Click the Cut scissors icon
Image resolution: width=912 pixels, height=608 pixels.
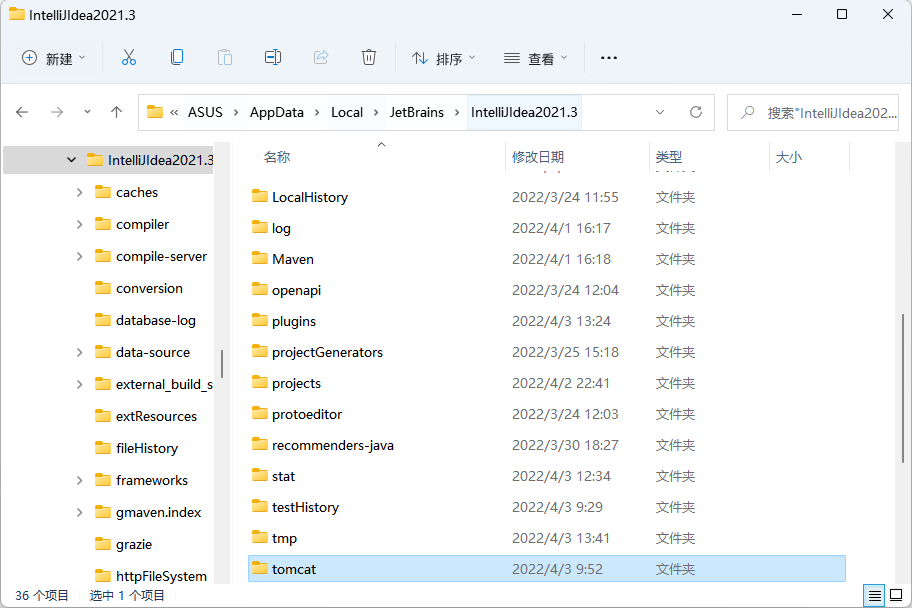pos(129,58)
